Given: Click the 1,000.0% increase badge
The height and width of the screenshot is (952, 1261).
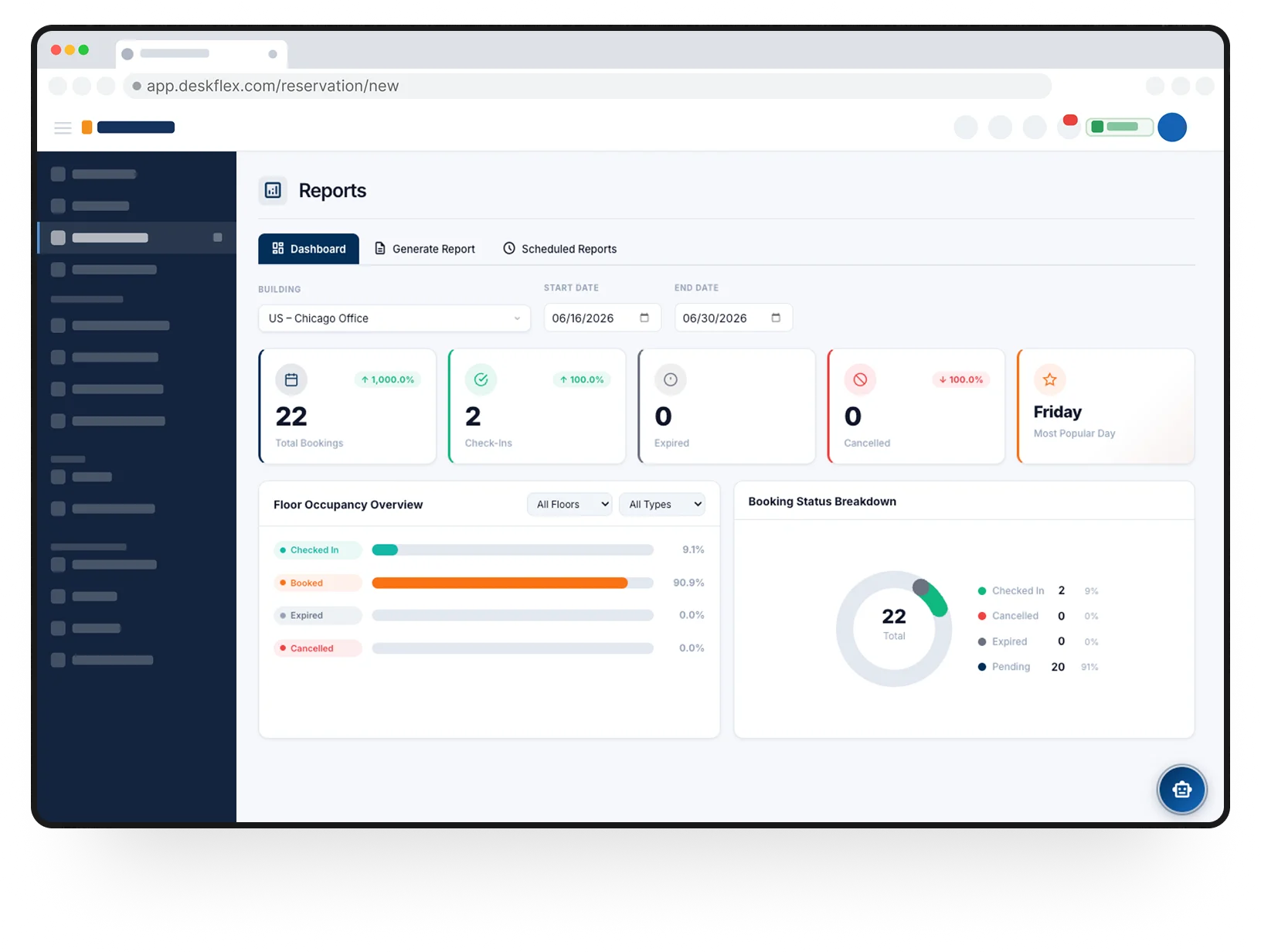Looking at the screenshot, I should [x=388, y=379].
